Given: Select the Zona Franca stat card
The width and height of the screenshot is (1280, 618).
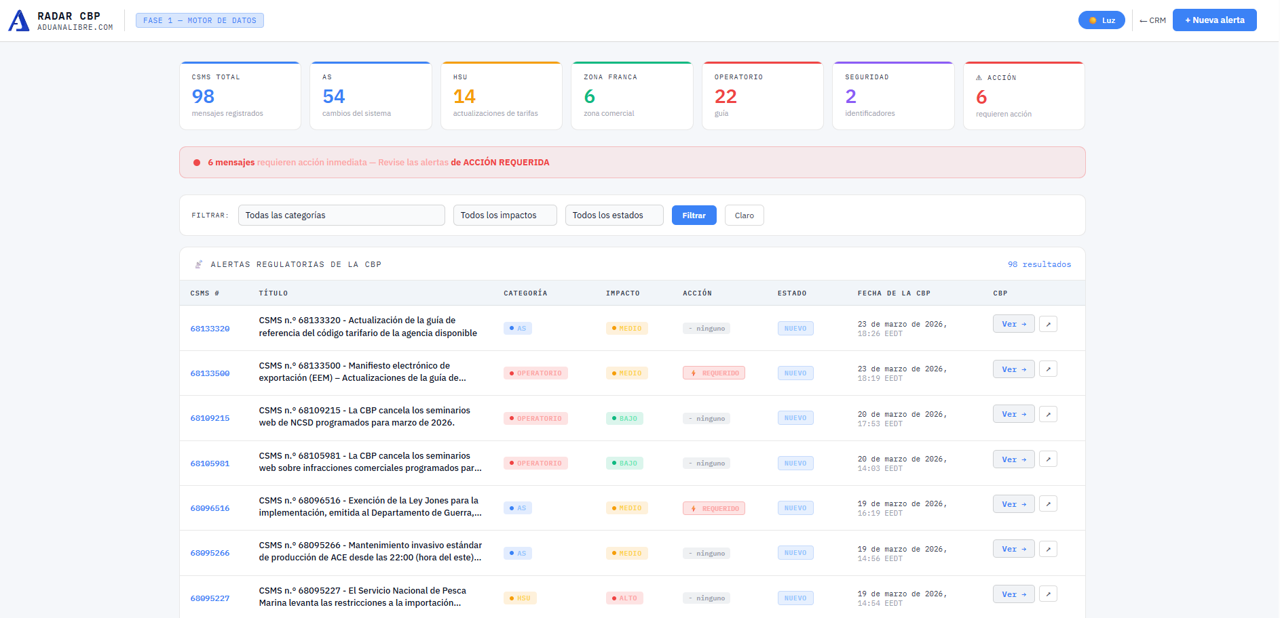Looking at the screenshot, I should (632, 96).
